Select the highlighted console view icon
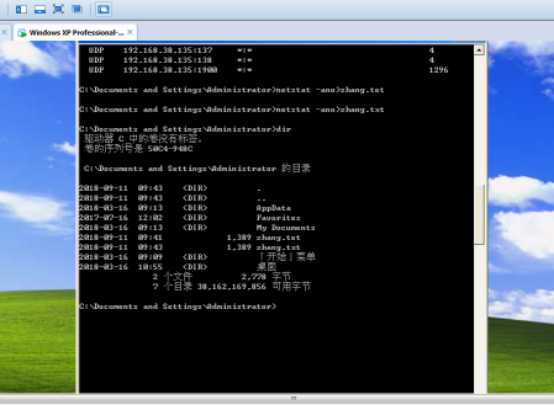Image resolution: width=554 pixels, height=406 pixels. [103, 9]
